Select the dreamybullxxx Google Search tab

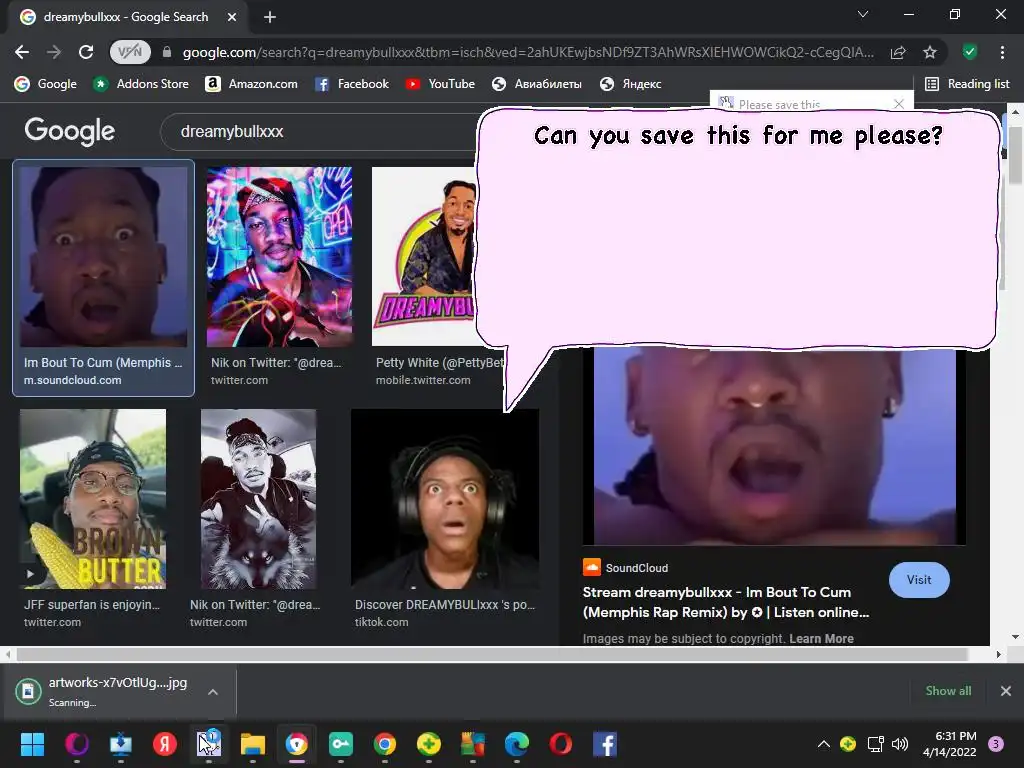127,17
